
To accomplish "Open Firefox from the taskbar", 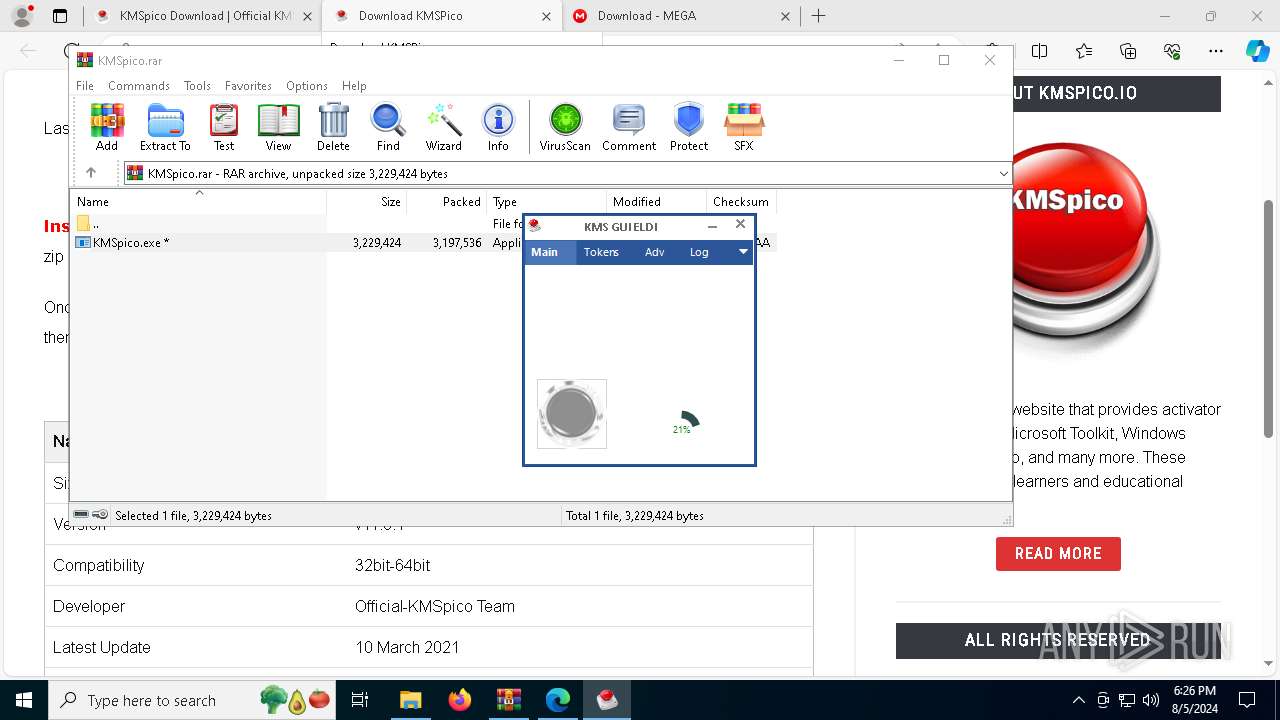I will pos(460,700).
